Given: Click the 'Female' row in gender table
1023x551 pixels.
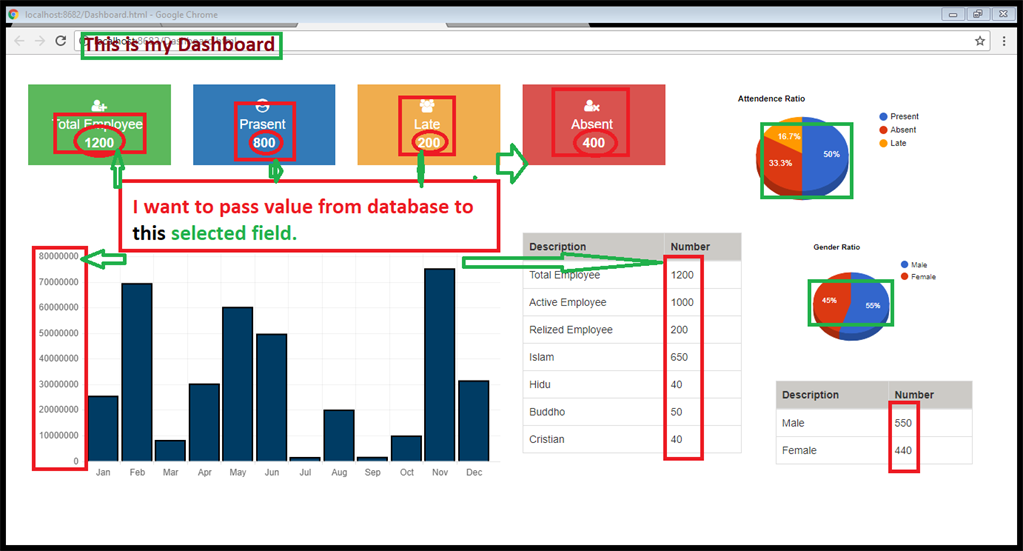Looking at the screenshot, I should click(874, 451).
